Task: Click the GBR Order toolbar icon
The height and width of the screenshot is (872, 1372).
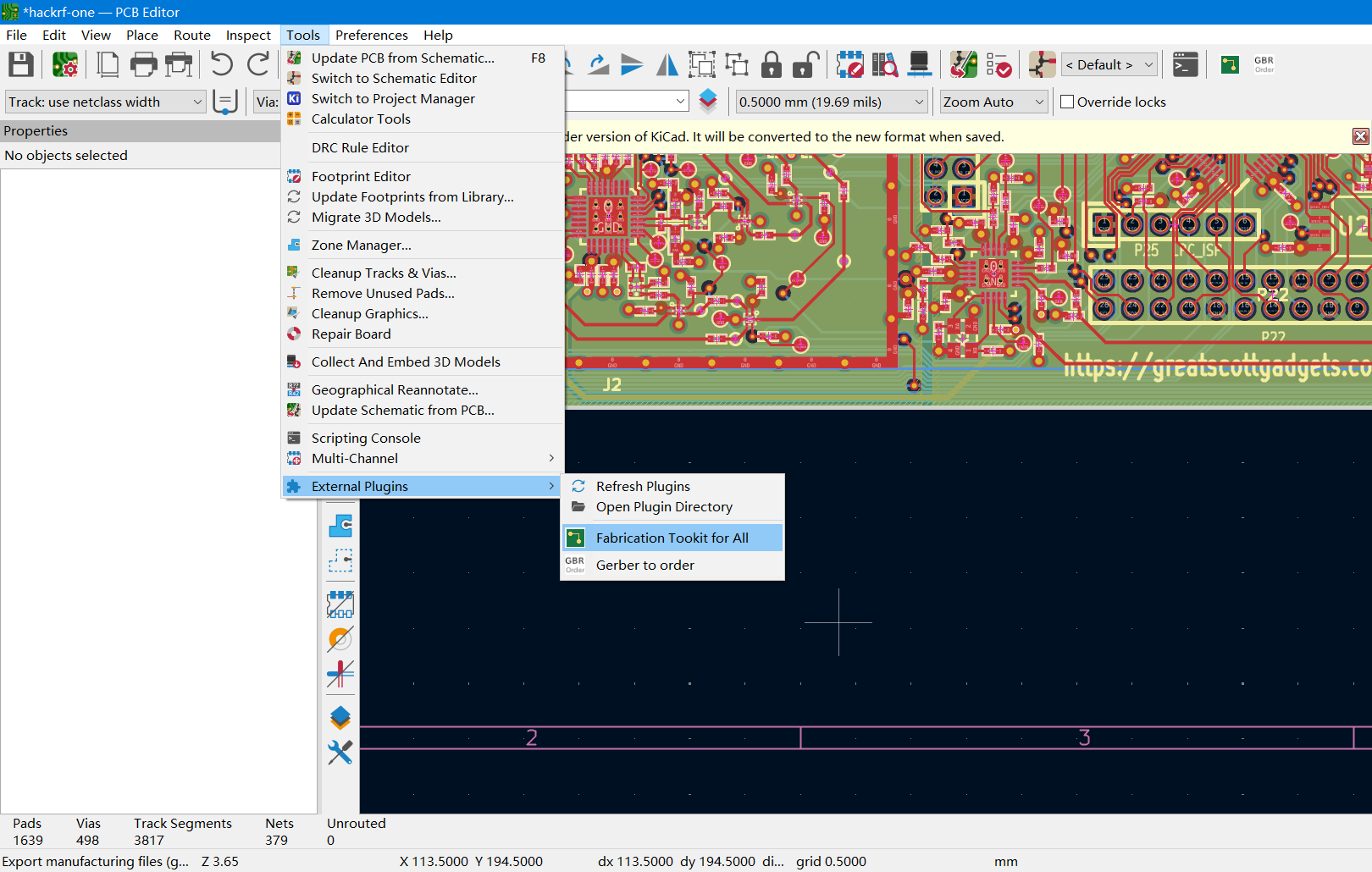Action: coord(1264,65)
